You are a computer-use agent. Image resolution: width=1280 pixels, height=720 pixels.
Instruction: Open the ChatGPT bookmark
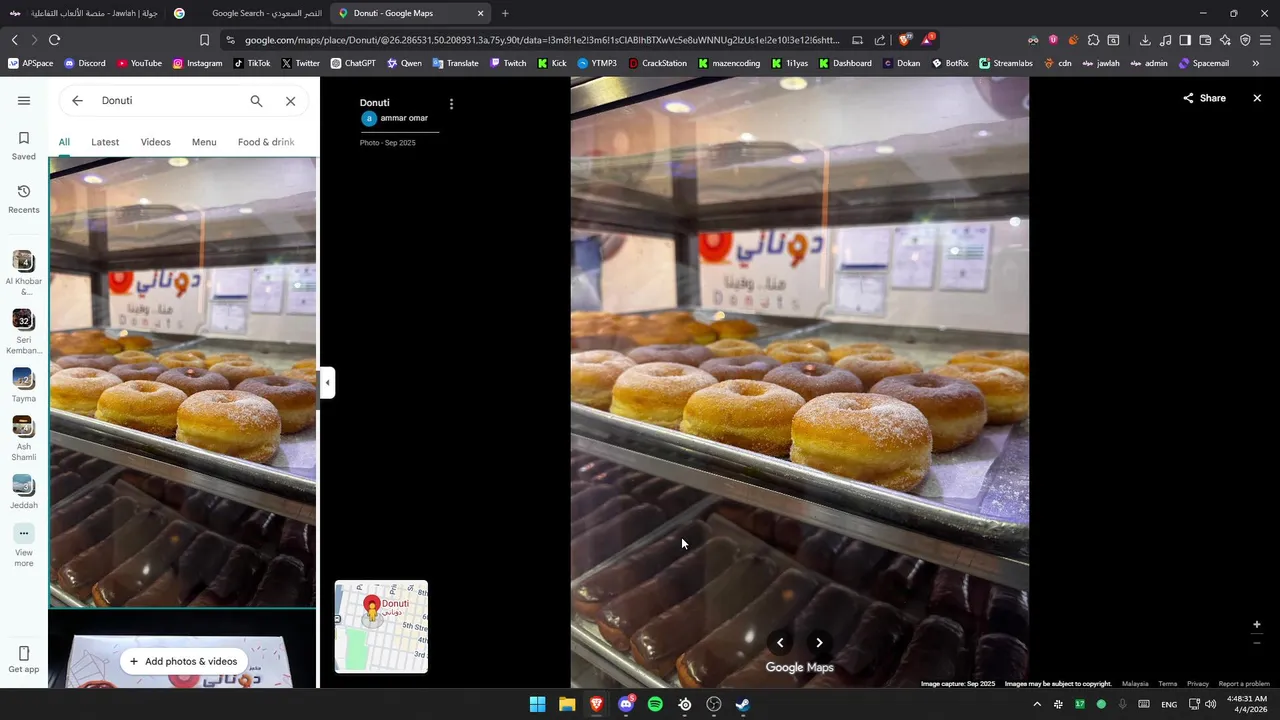(x=353, y=63)
